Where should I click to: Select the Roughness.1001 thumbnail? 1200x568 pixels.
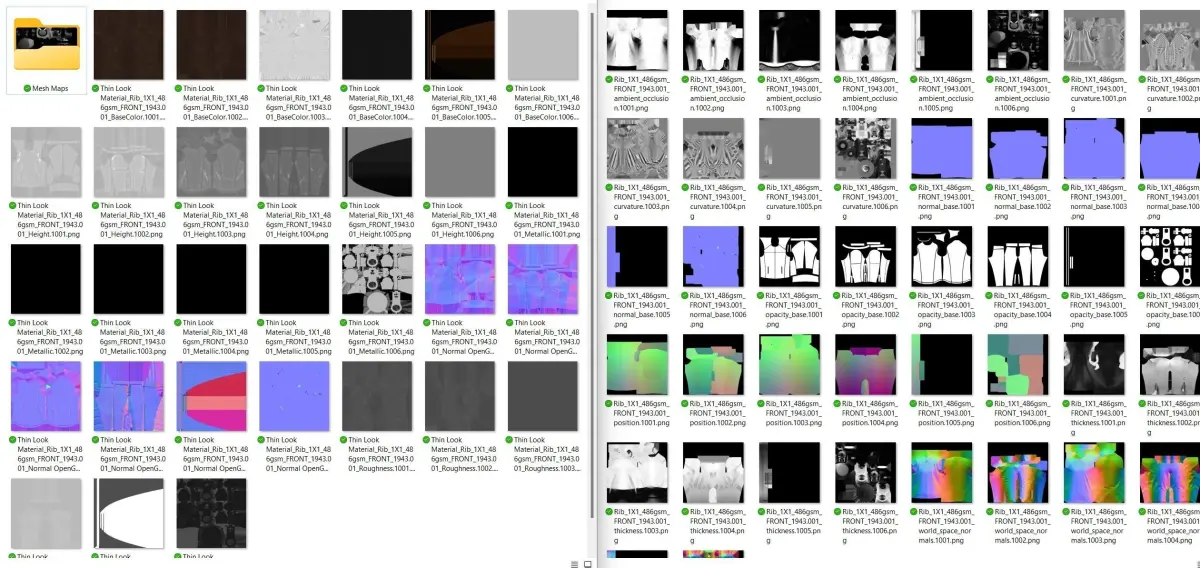379,396
